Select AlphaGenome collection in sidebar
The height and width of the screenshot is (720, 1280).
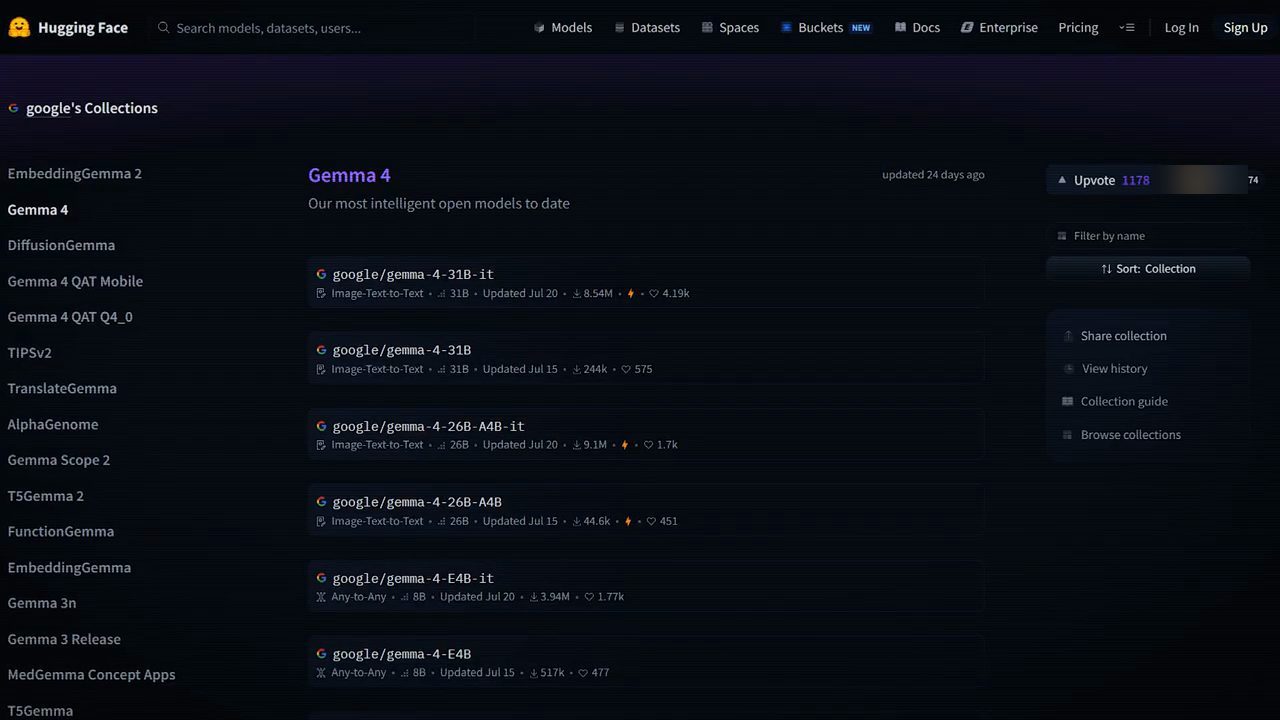coord(53,424)
